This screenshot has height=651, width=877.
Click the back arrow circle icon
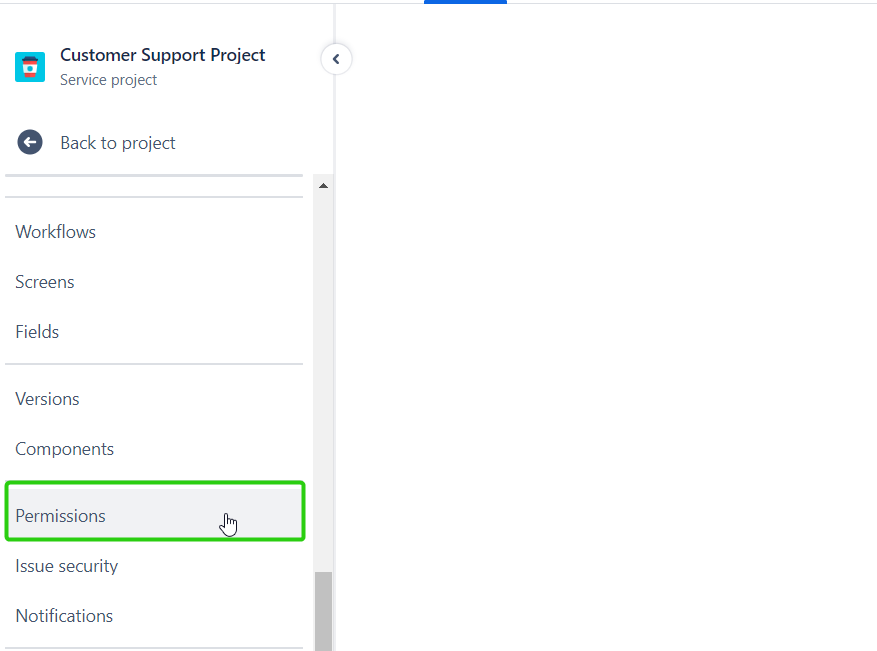[30, 142]
